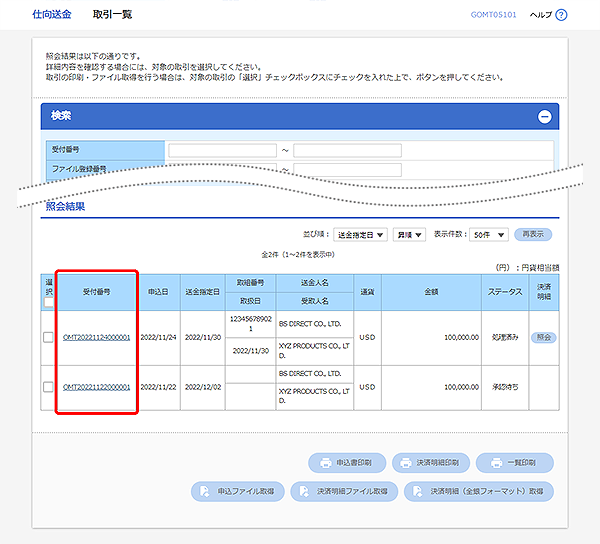The width and height of the screenshot is (600, 544).
Task: Select the 仕向送金 menu item
Action: point(52,15)
